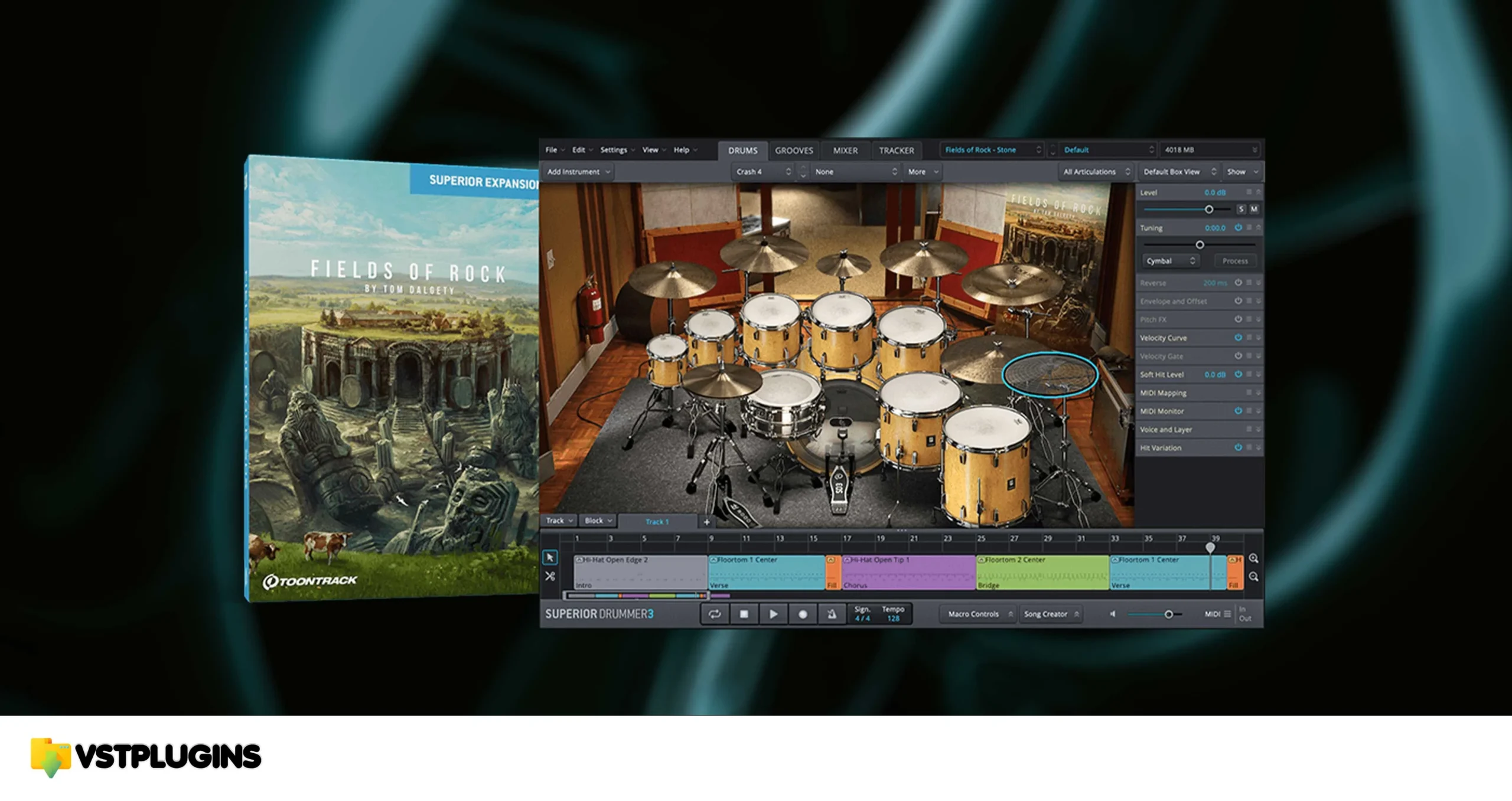Collapse the Level section chevron
The width and height of the screenshot is (1512, 801).
pos(1258,192)
